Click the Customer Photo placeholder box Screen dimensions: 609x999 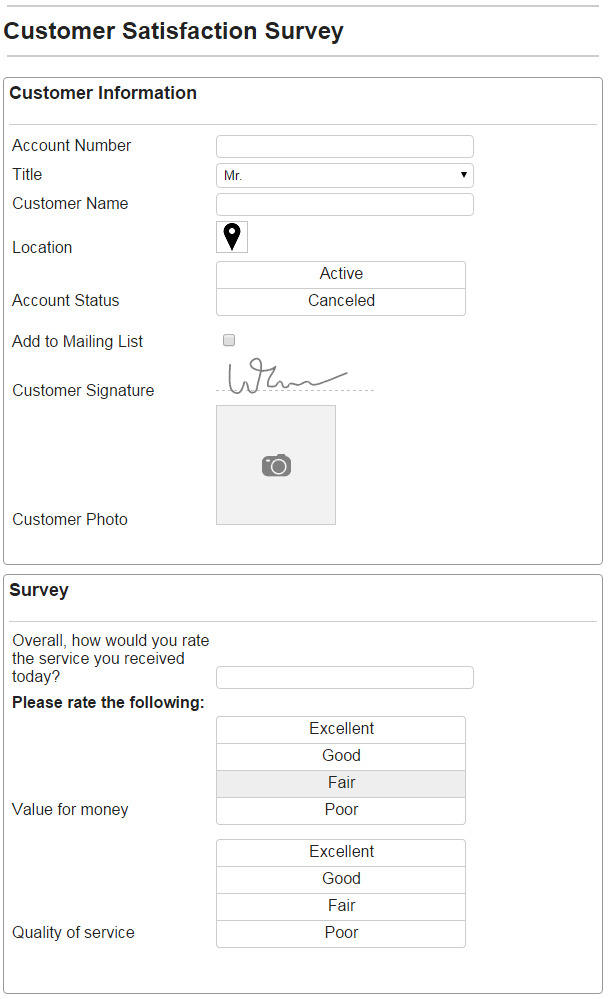tap(276, 465)
